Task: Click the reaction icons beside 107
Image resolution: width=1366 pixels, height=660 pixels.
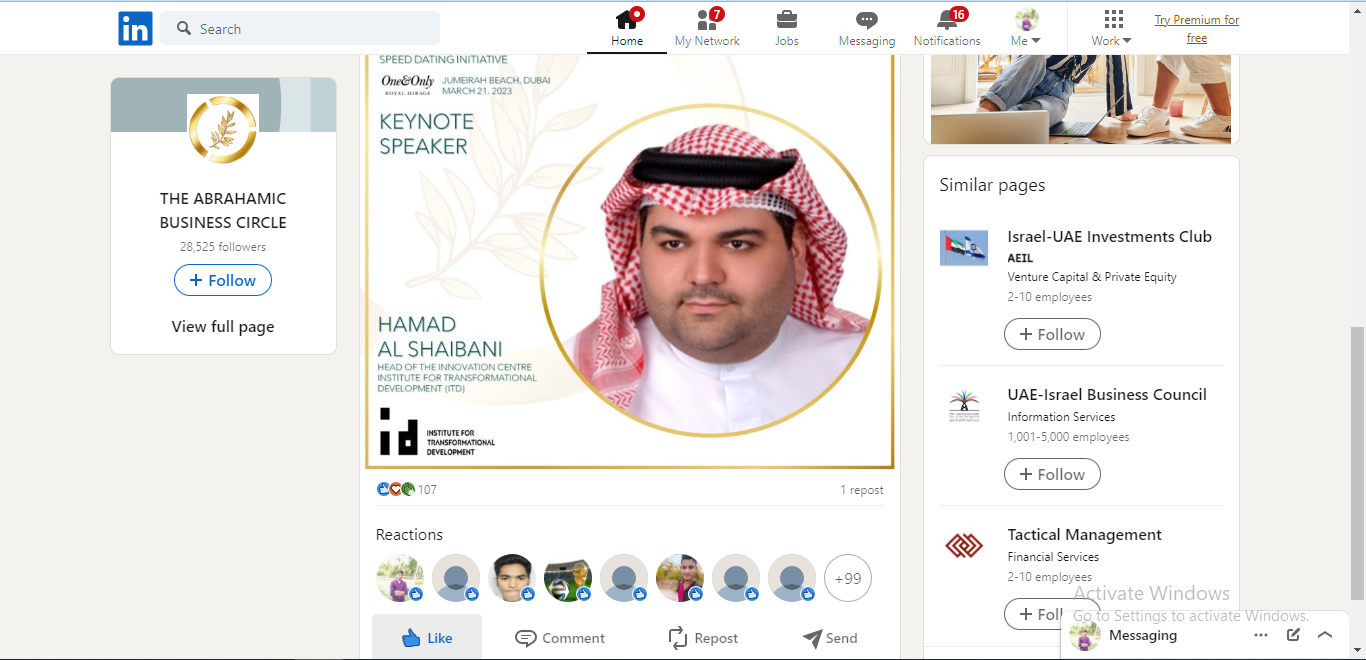Action: [396, 489]
